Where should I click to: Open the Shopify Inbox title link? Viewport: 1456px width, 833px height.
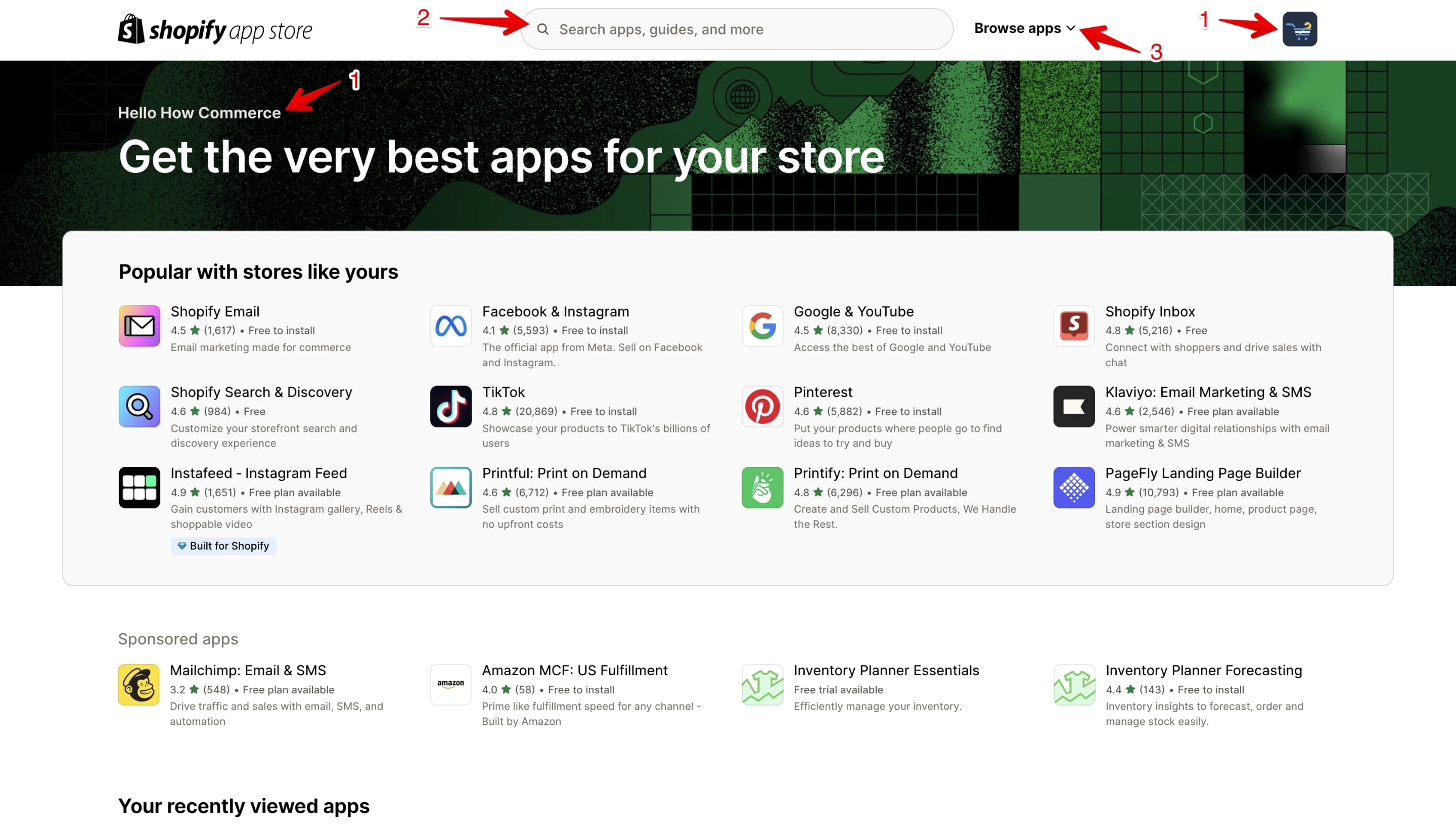pyautogui.click(x=1150, y=311)
